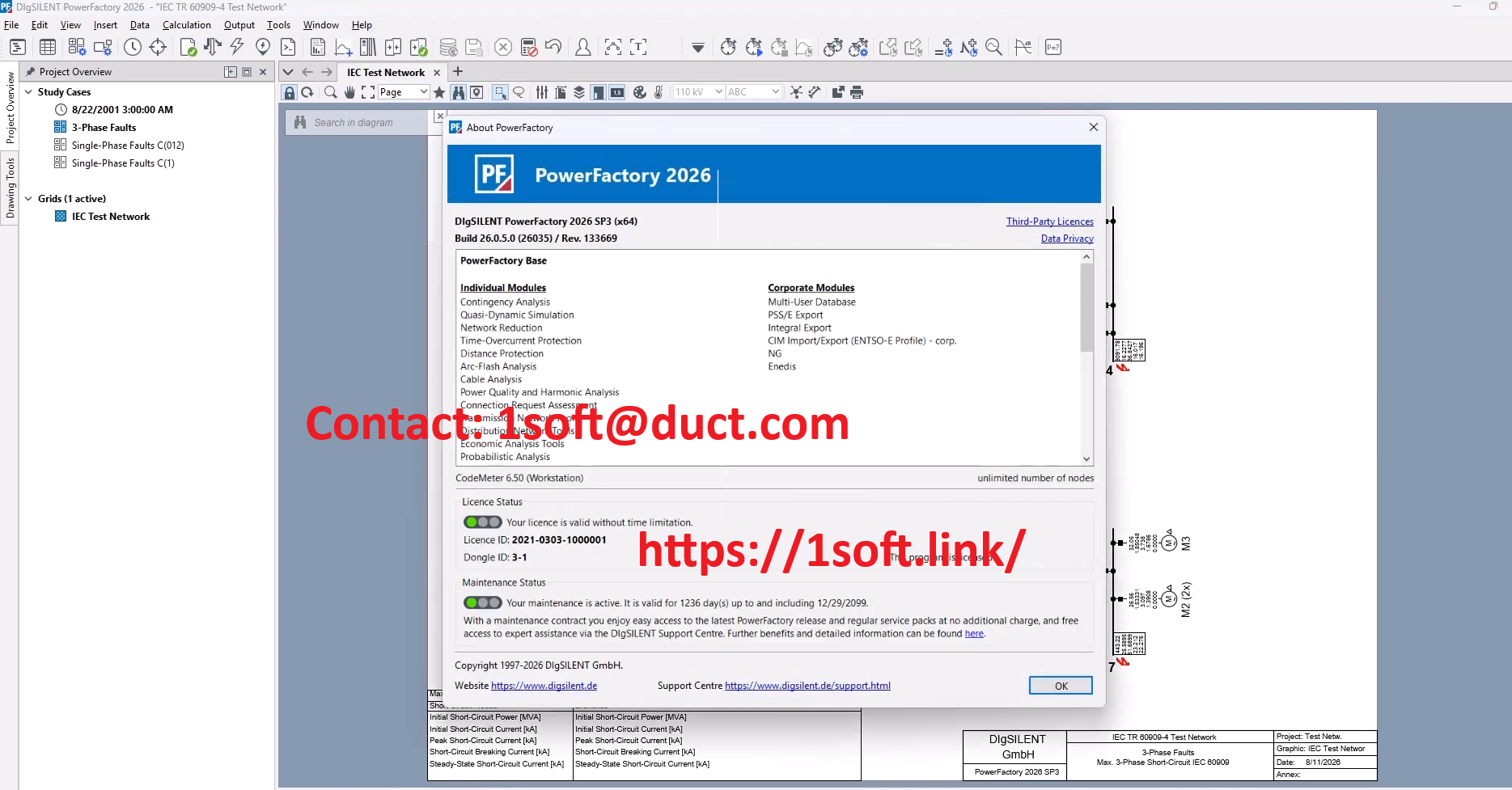Click the calculate initial conditions stopwatch icon
This screenshot has width=1512, height=790.
[x=728, y=47]
